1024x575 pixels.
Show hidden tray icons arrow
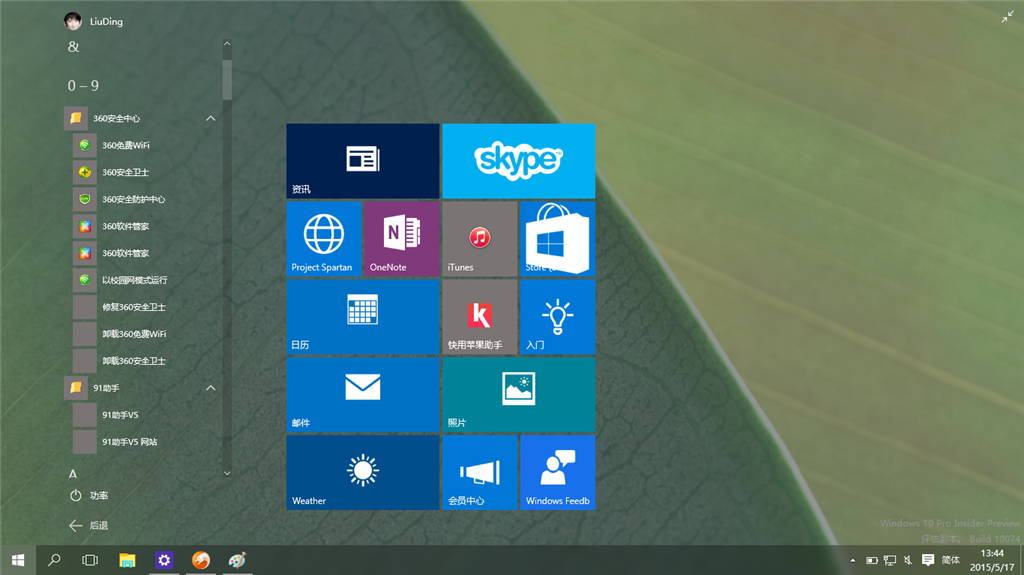tap(852, 560)
